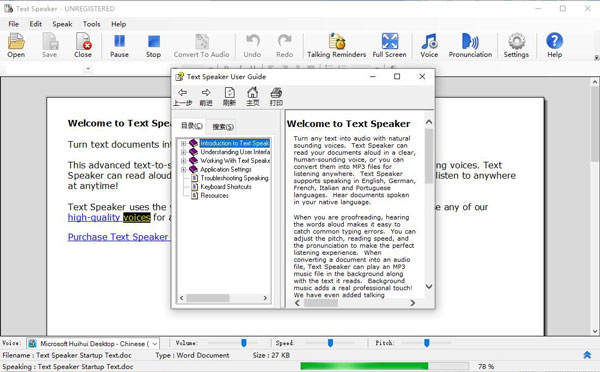Expand Working With Text Speaker node

click(183, 161)
